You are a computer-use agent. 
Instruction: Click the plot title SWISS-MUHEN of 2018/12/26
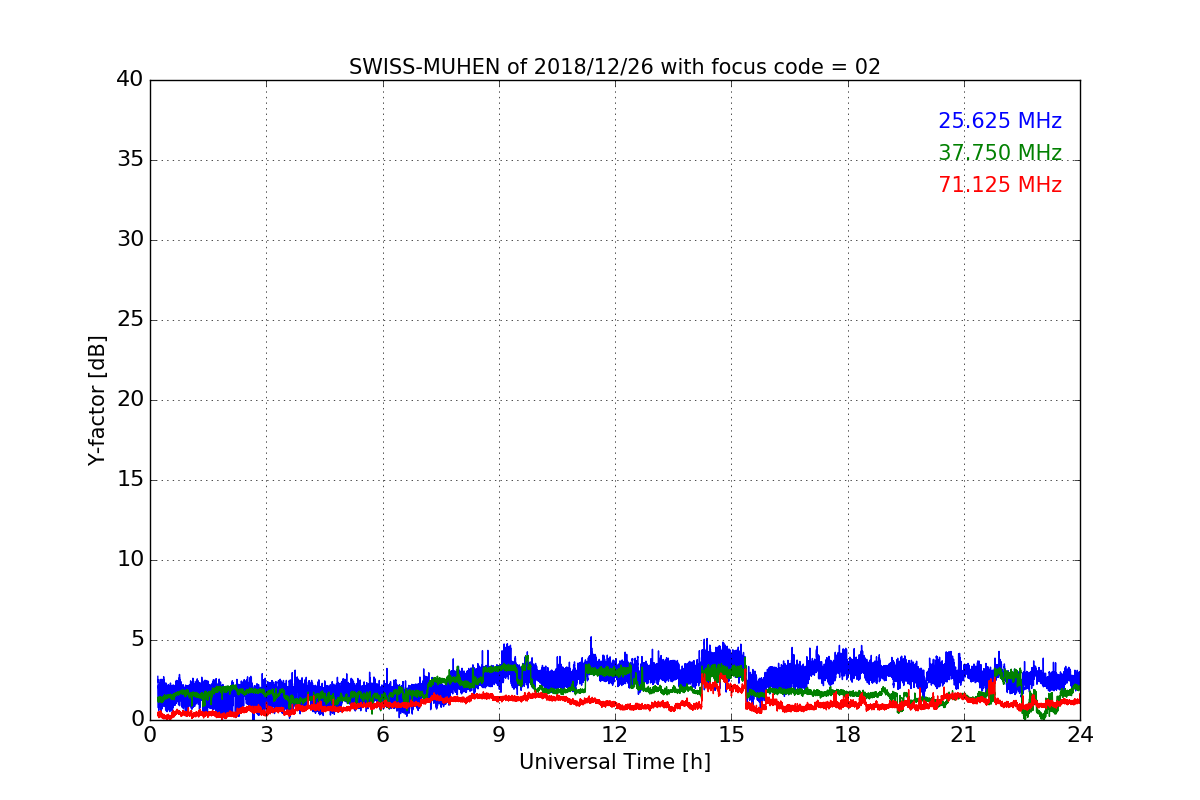(x=615, y=67)
